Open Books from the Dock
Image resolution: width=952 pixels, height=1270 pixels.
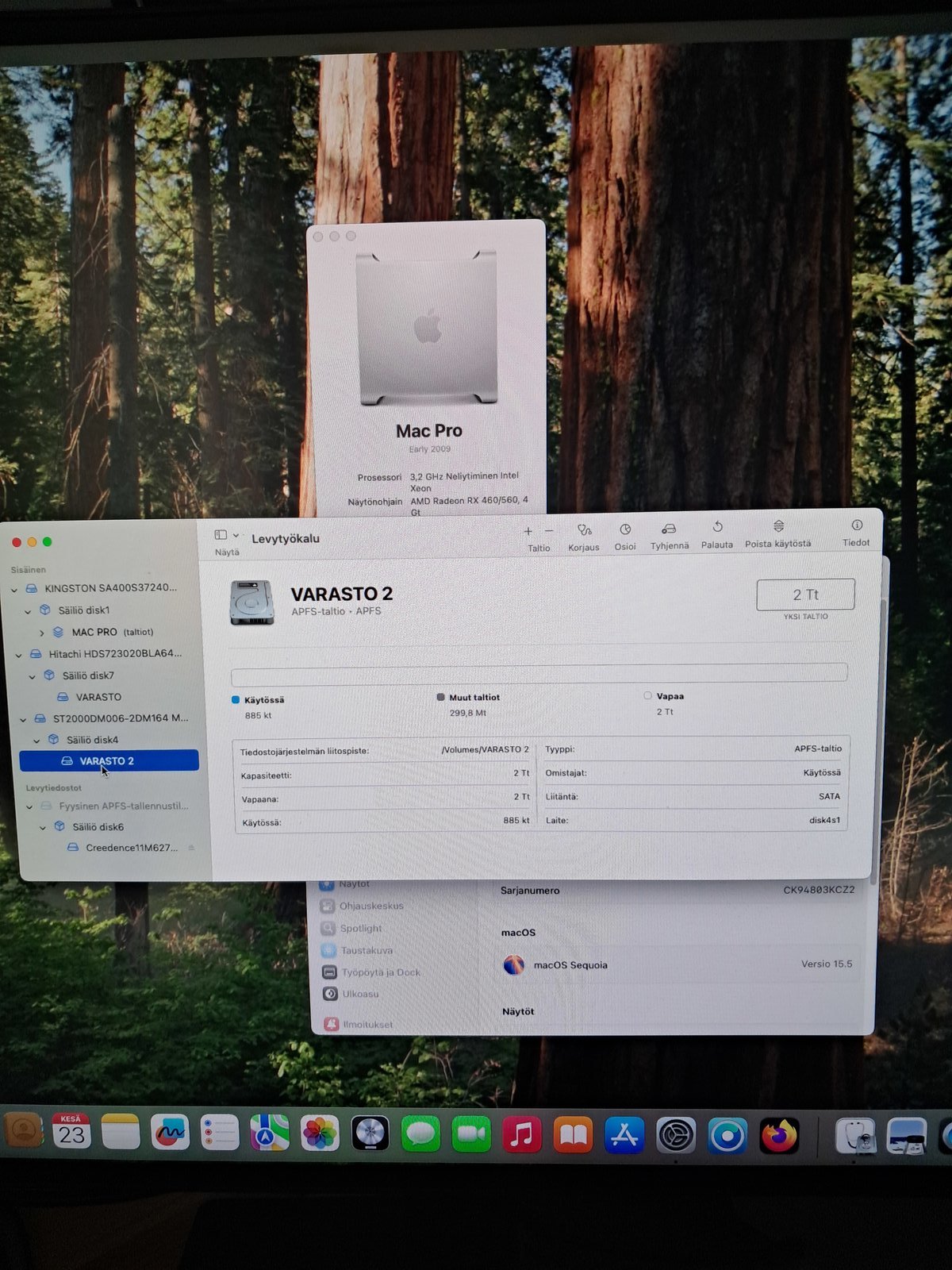(x=573, y=1134)
